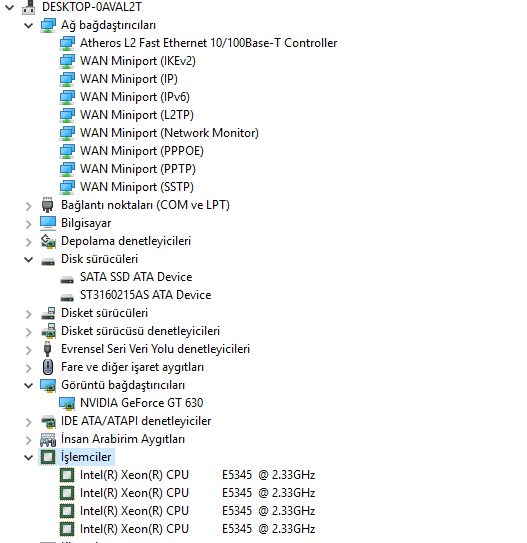Click the mouse devices icon
This screenshot has height=543, width=527.
tap(48, 367)
